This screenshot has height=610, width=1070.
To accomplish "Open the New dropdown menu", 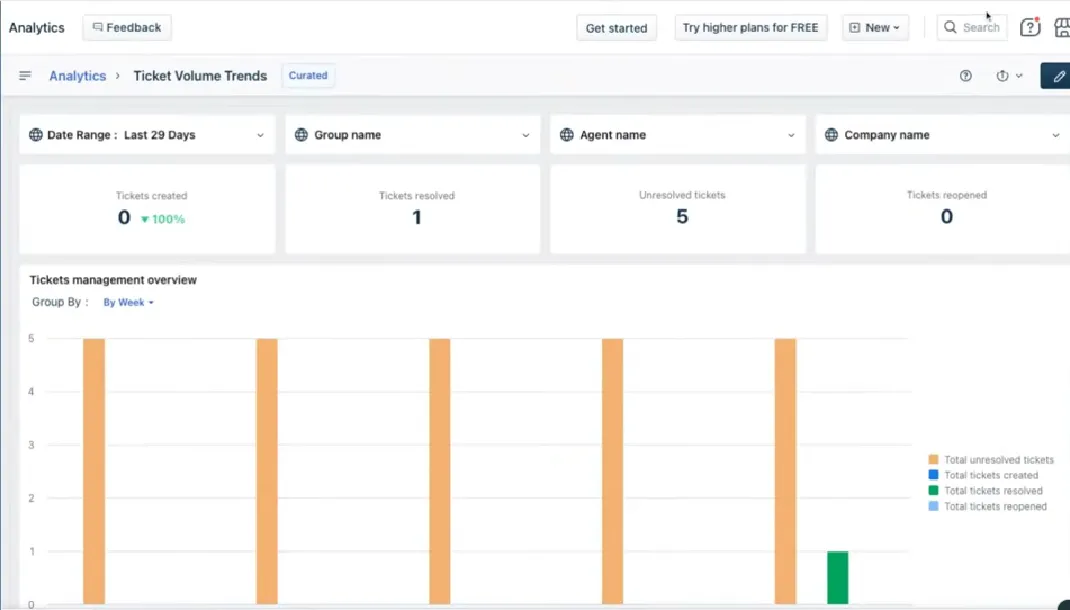I will (875, 28).
